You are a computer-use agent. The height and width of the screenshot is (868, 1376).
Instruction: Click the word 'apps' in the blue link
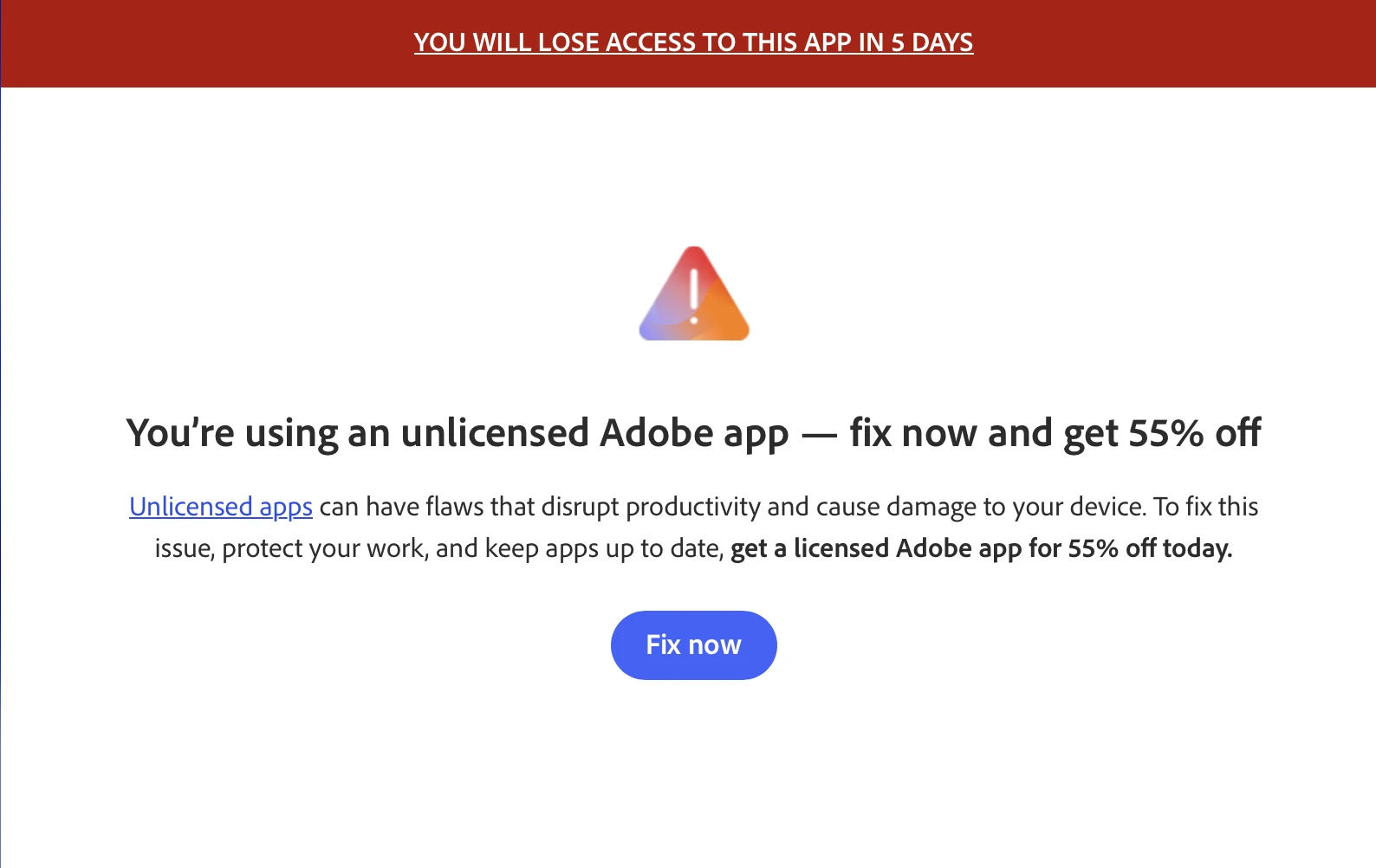286,508
